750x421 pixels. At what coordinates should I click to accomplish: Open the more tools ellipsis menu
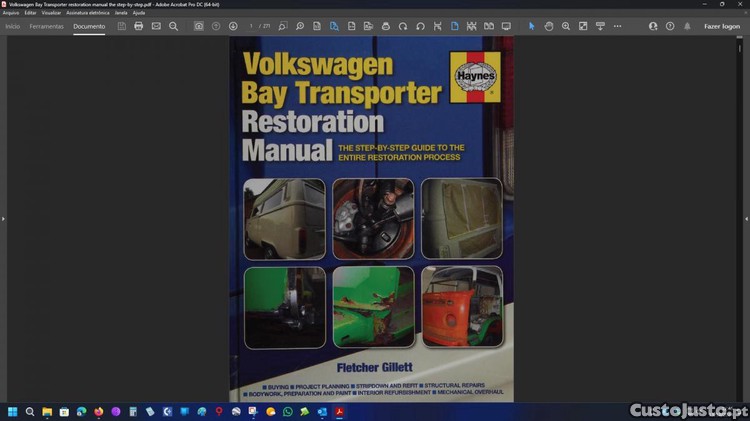618,26
